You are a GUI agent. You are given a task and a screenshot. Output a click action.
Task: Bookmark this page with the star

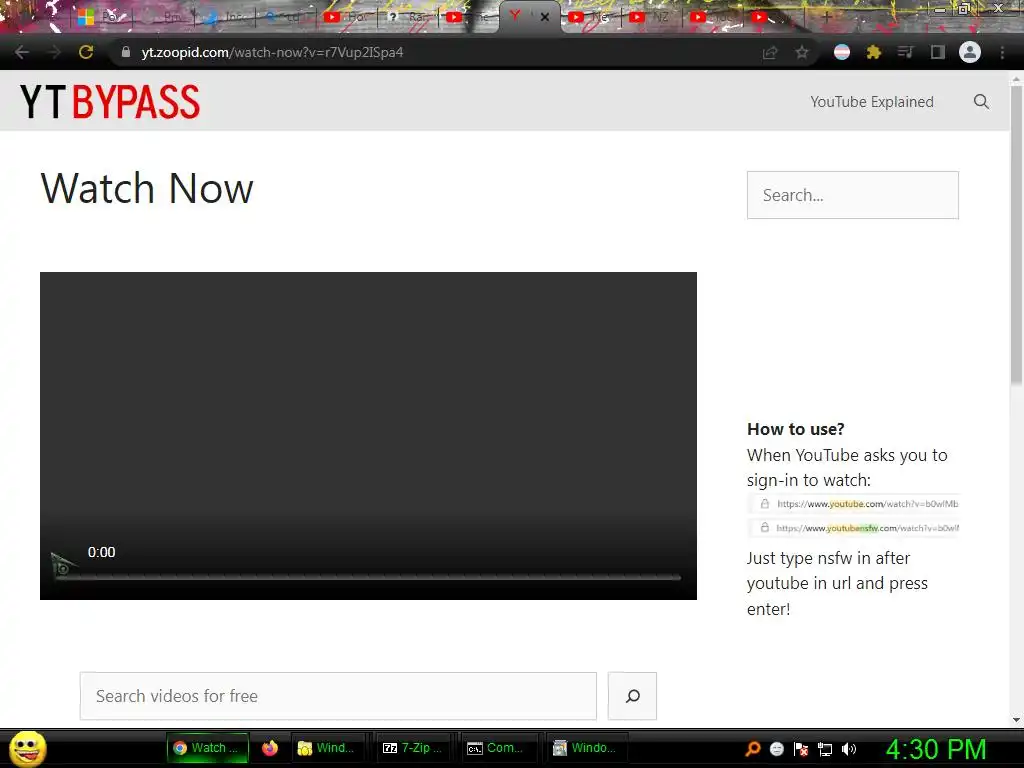coord(802,52)
